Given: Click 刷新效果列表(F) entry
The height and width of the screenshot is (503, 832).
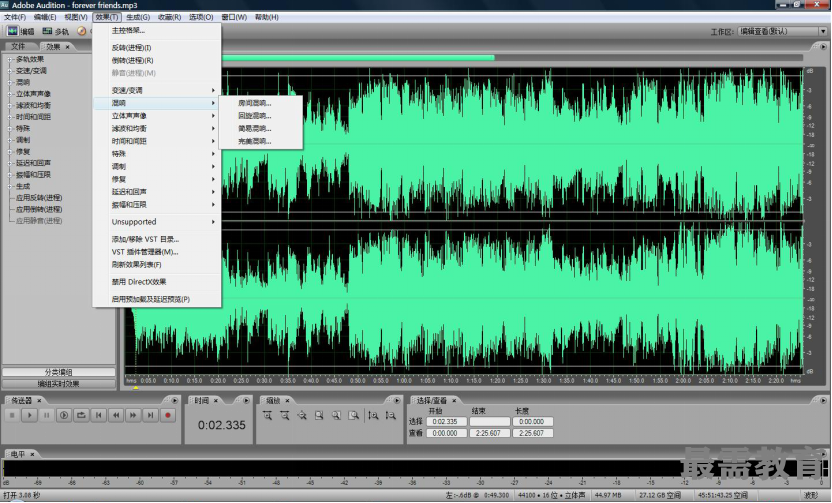Looking at the screenshot, I should [x=157, y=265].
